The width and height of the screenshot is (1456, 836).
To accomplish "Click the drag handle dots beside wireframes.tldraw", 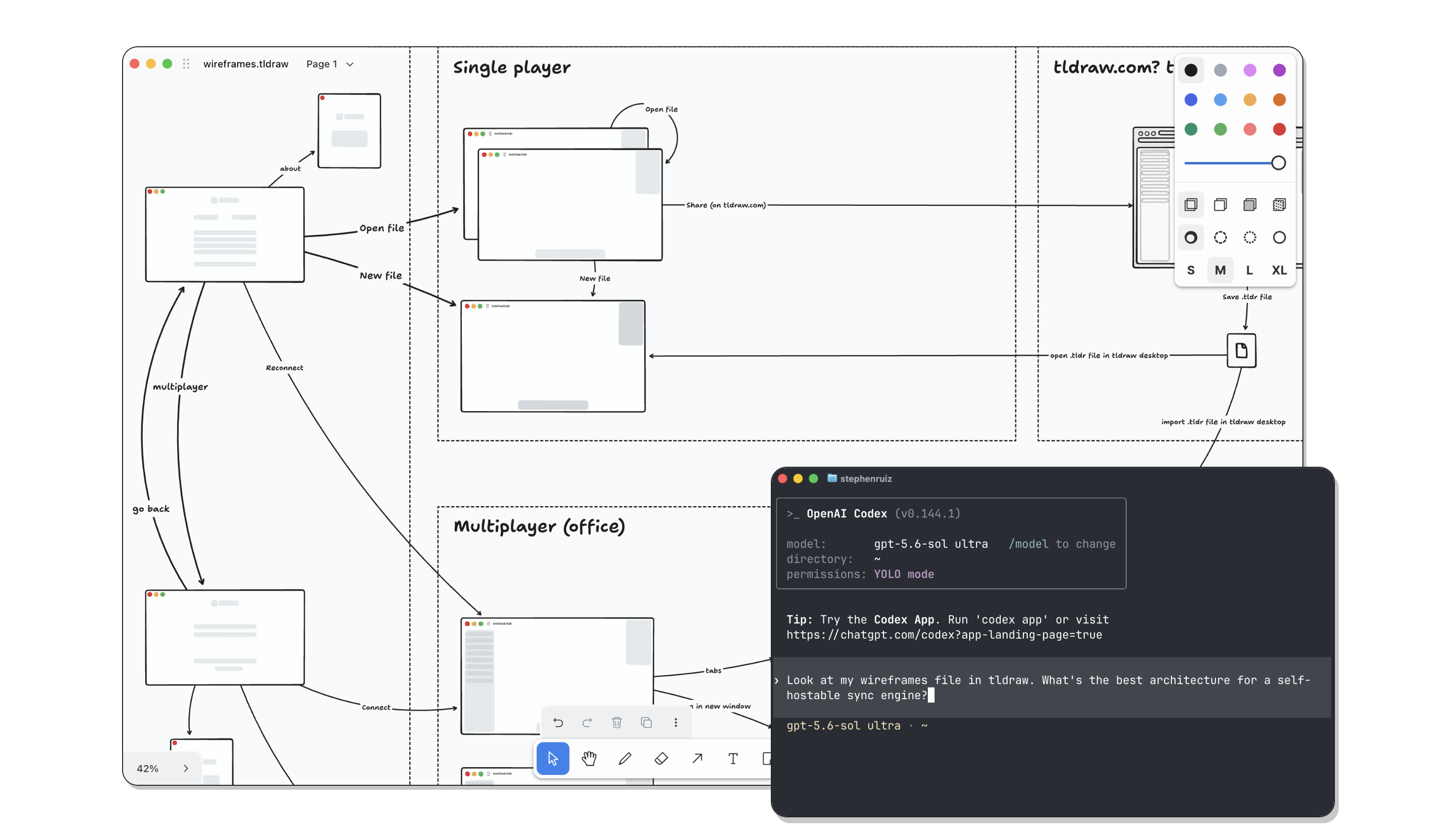I will pyautogui.click(x=186, y=64).
